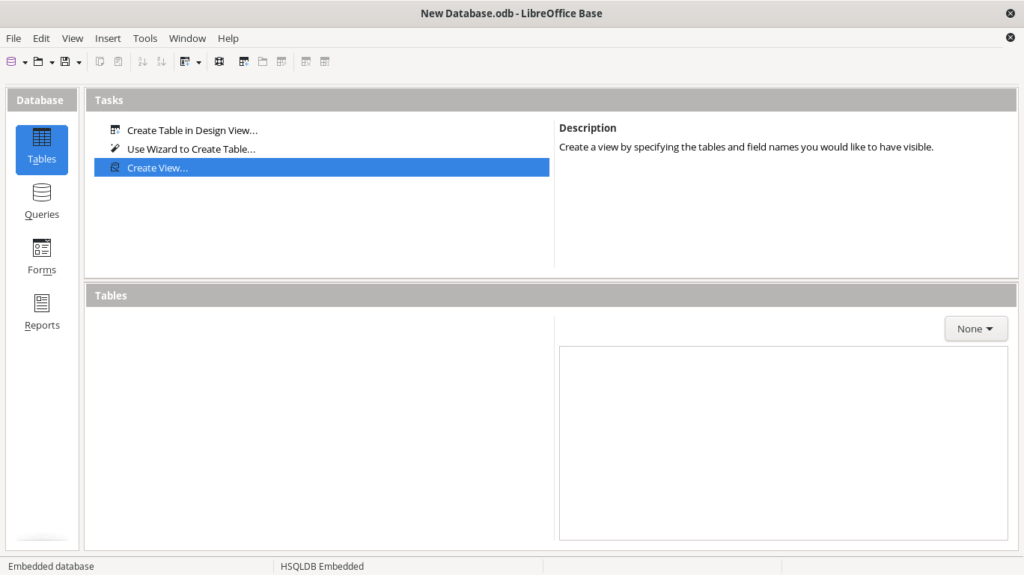The width and height of the screenshot is (1024, 575).
Task: Expand the Open button dropdown arrow
Action: click(52, 62)
